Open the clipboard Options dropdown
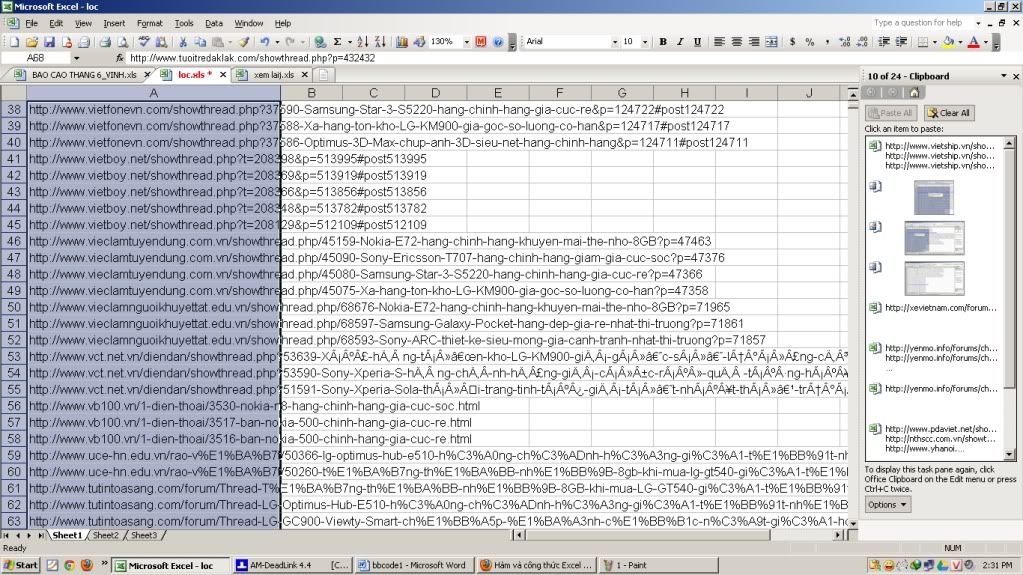1023x575 pixels. (x=888, y=504)
